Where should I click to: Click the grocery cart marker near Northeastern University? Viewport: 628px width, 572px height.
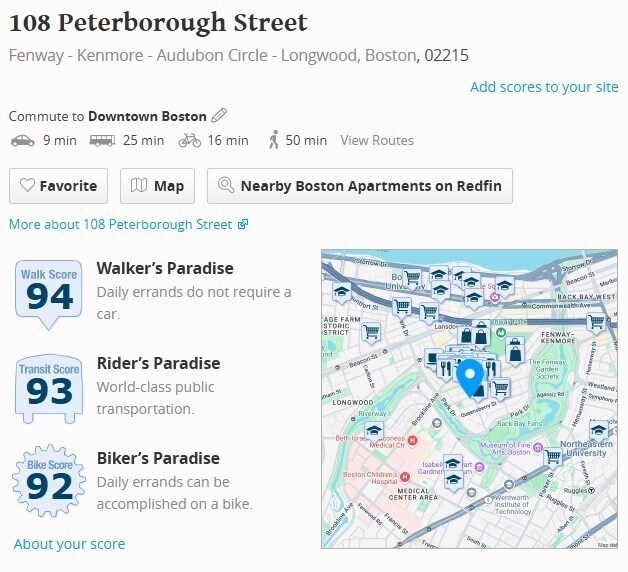553,458
